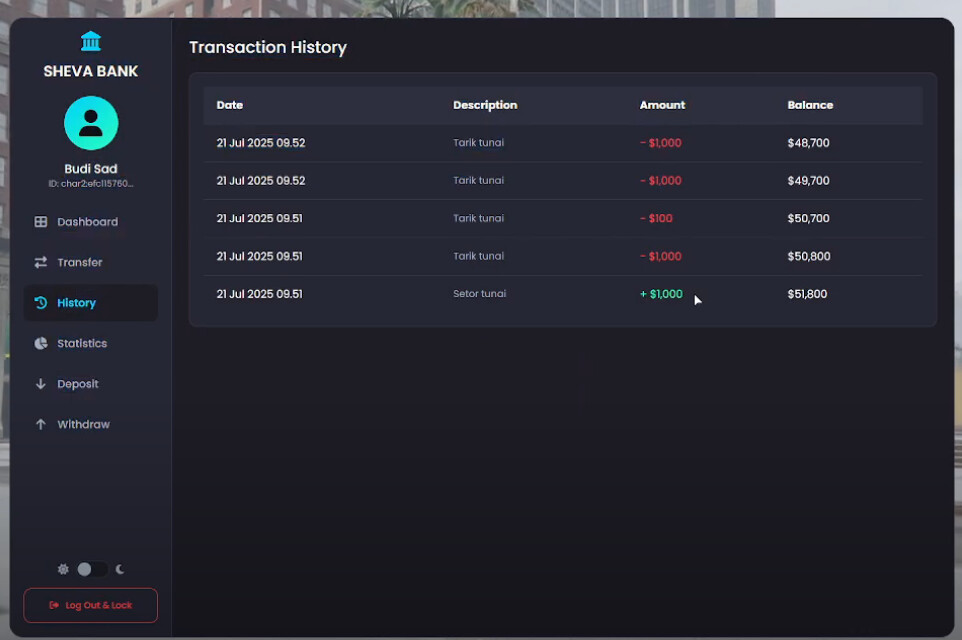
Task: Click the Date column header
Action: pyautogui.click(x=230, y=105)
